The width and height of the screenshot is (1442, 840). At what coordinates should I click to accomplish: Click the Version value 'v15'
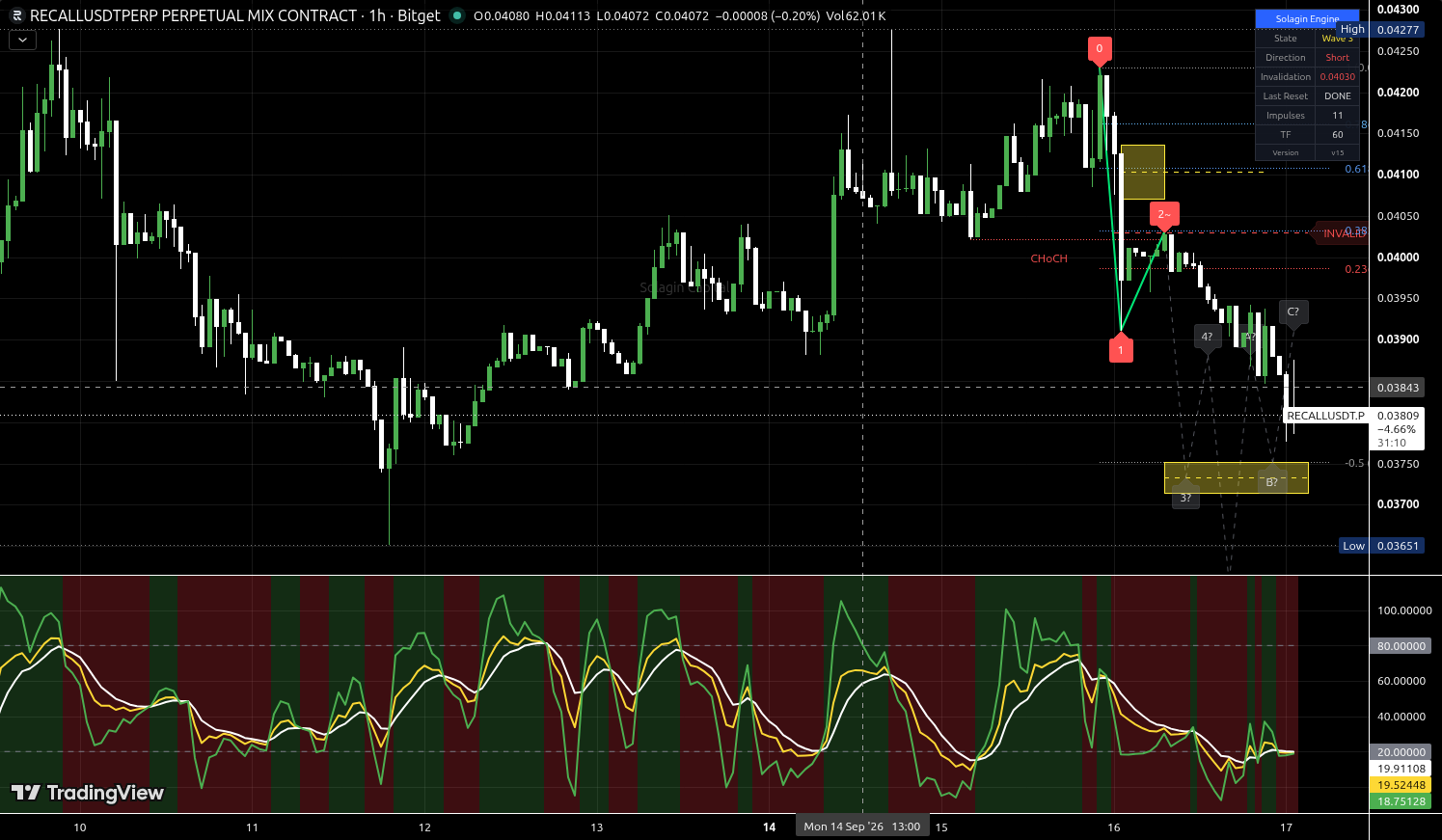(x=1337, y=152)
